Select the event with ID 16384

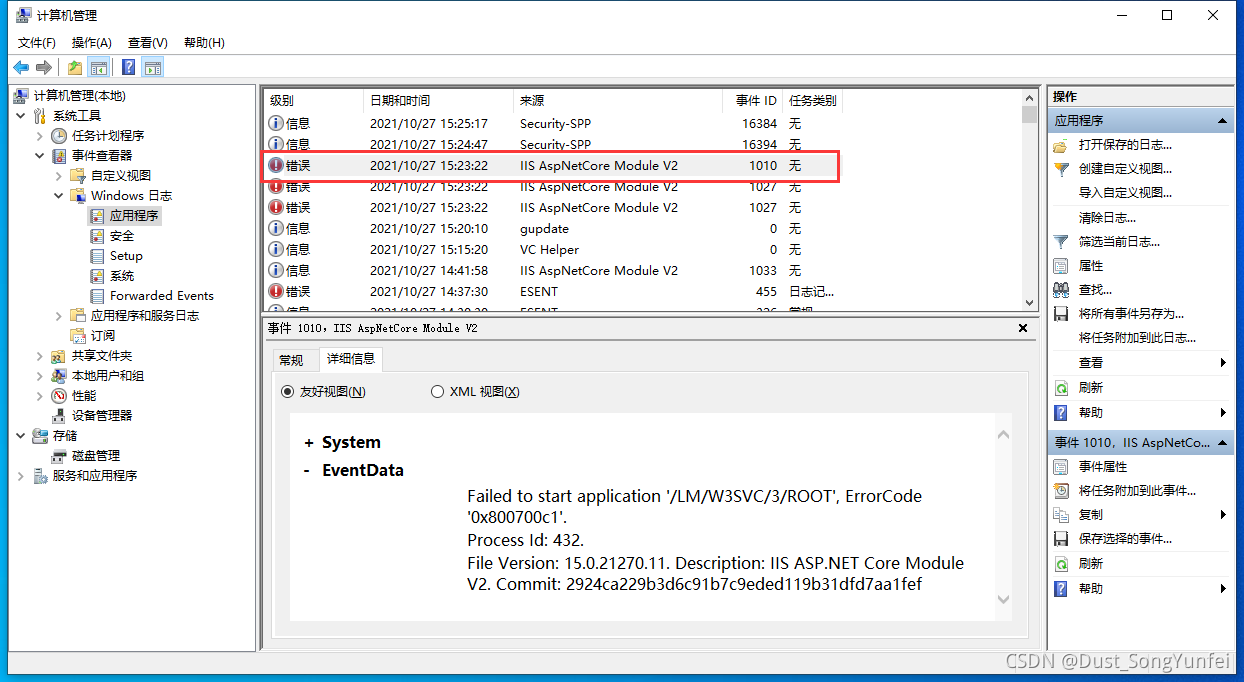click(644, 124)
